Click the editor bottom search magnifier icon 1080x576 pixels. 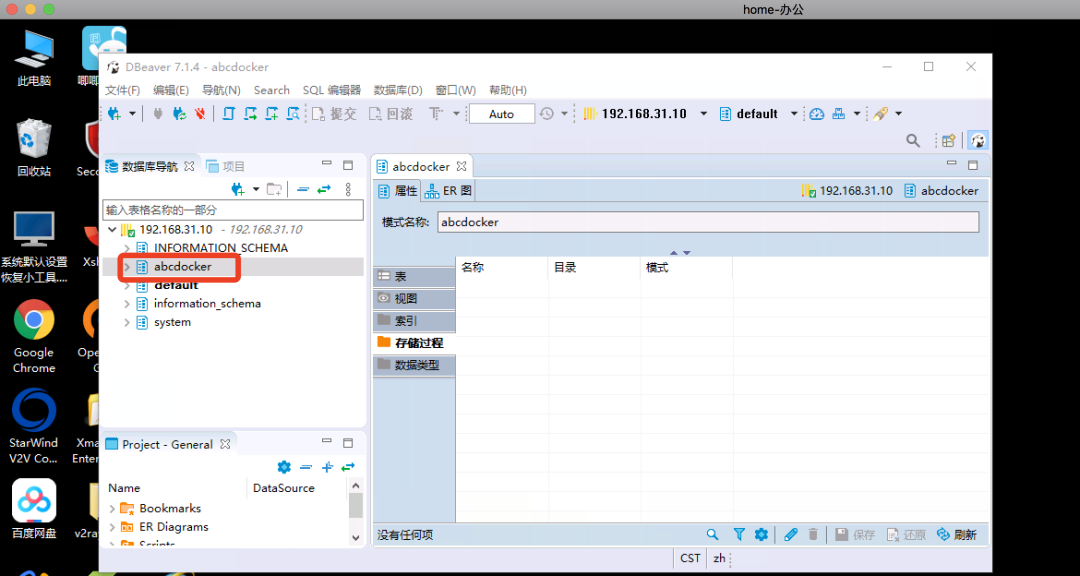coord(713,535)
